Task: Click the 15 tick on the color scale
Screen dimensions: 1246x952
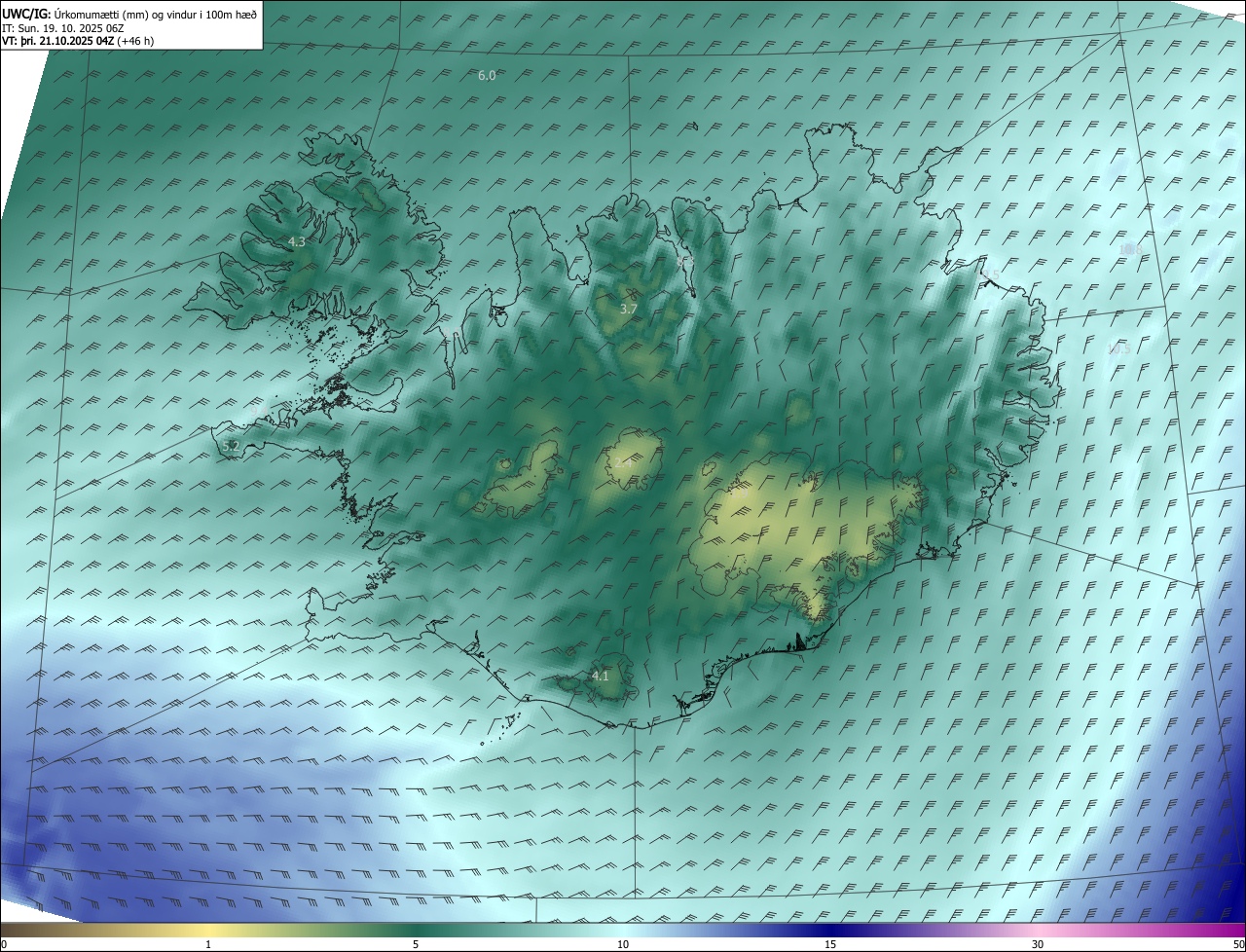Action: coord(830,944)
